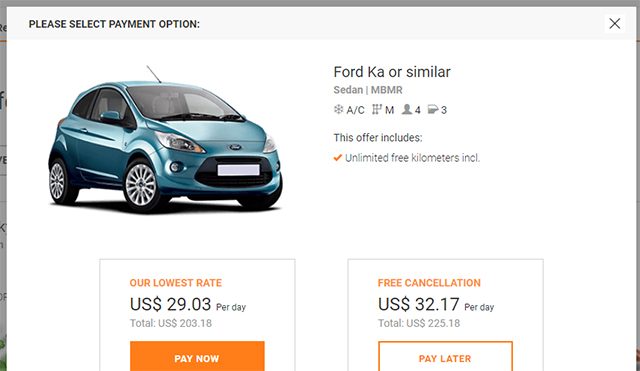Click the Ford Ka or similar title

[392, 72]
